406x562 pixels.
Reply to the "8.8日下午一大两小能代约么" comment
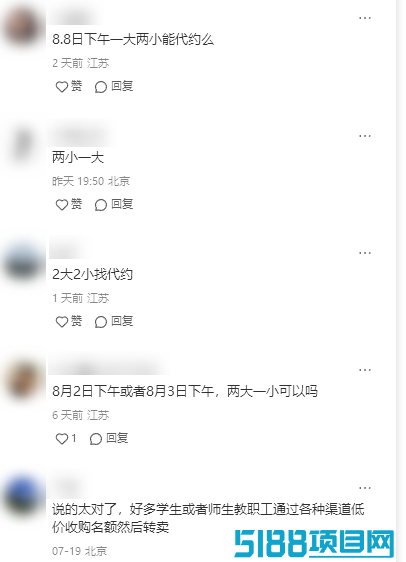[114, 86]
